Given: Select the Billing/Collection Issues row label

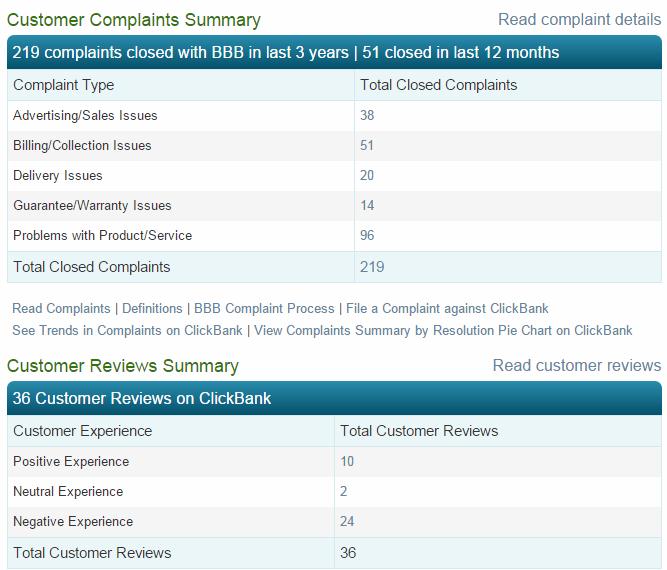Looking at the screenshot, I should [82, 145].
